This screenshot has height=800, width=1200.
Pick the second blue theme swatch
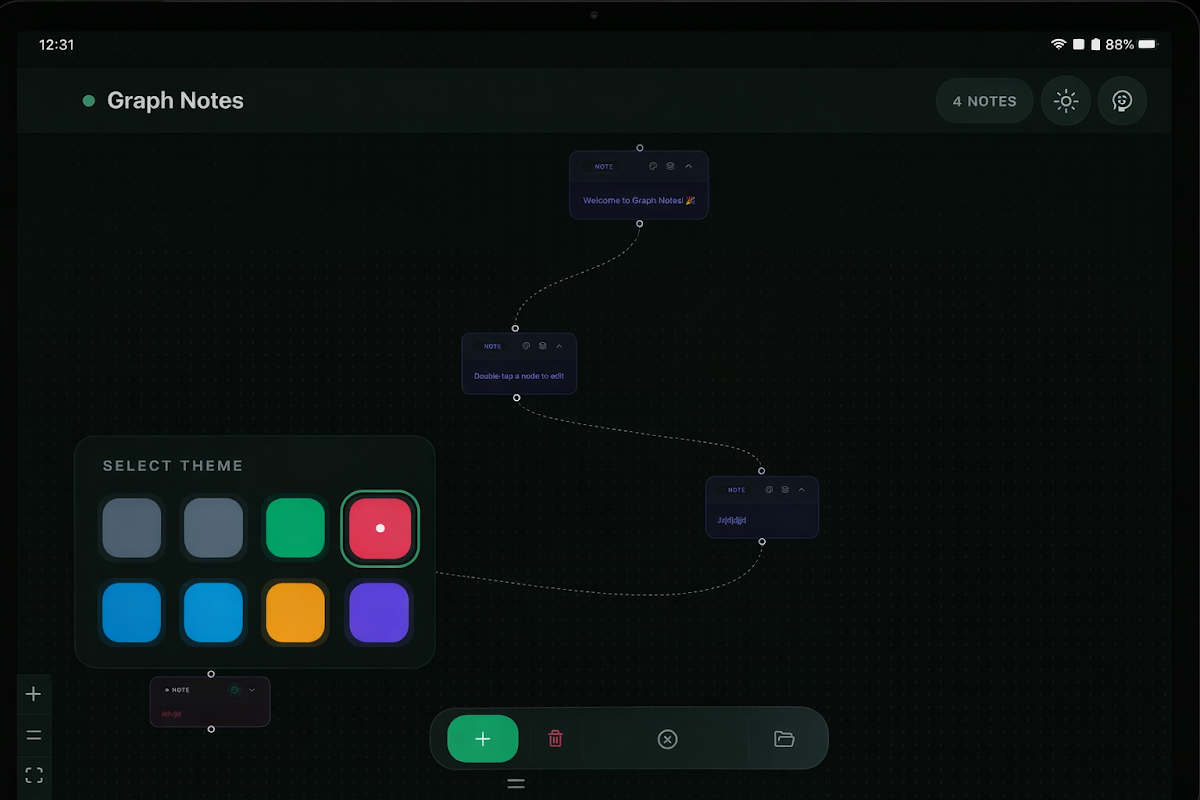click(213, 612)
